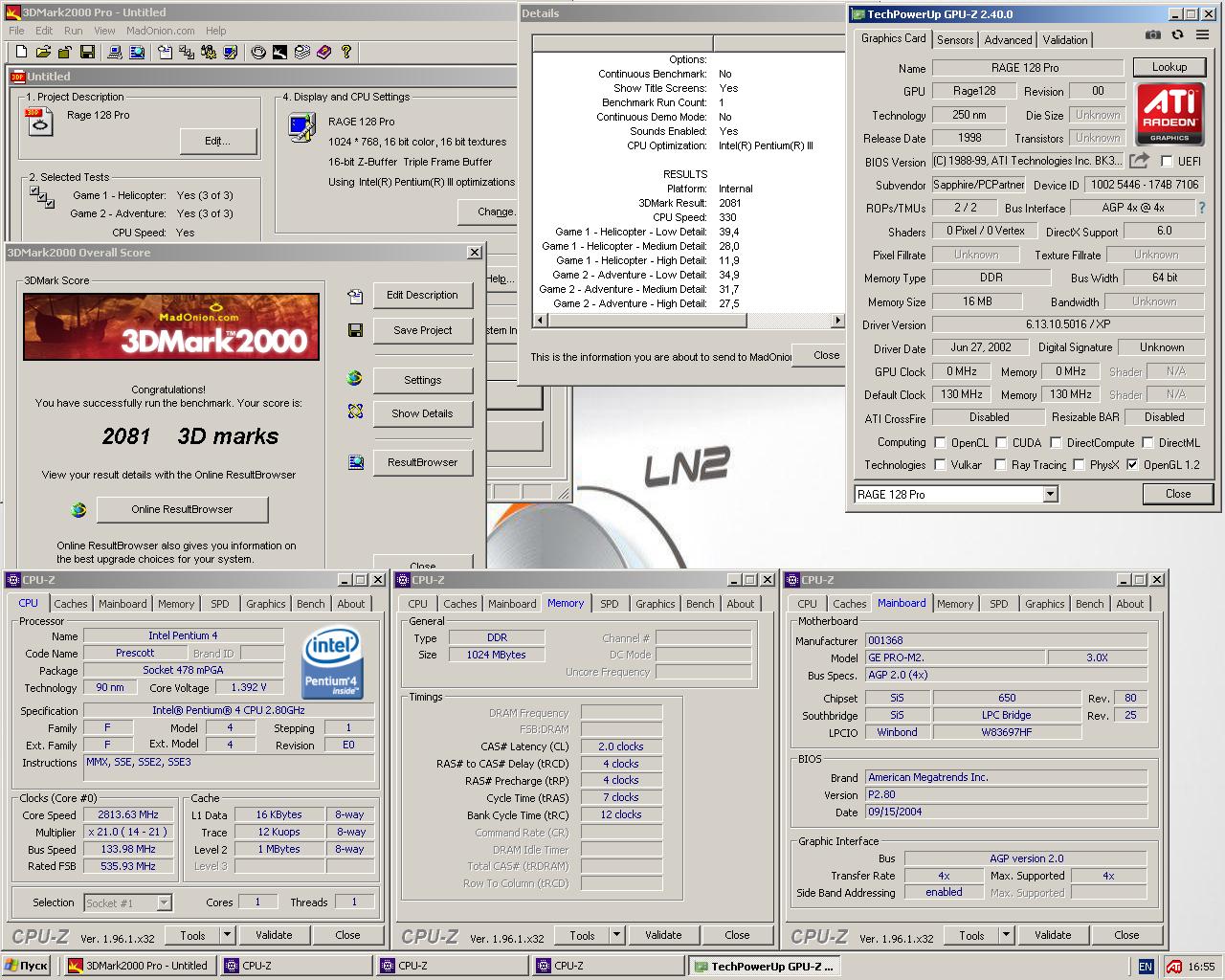Toggle the DirectCompute checkbox
This screenshot has width=1225, height=980.
1056,443
